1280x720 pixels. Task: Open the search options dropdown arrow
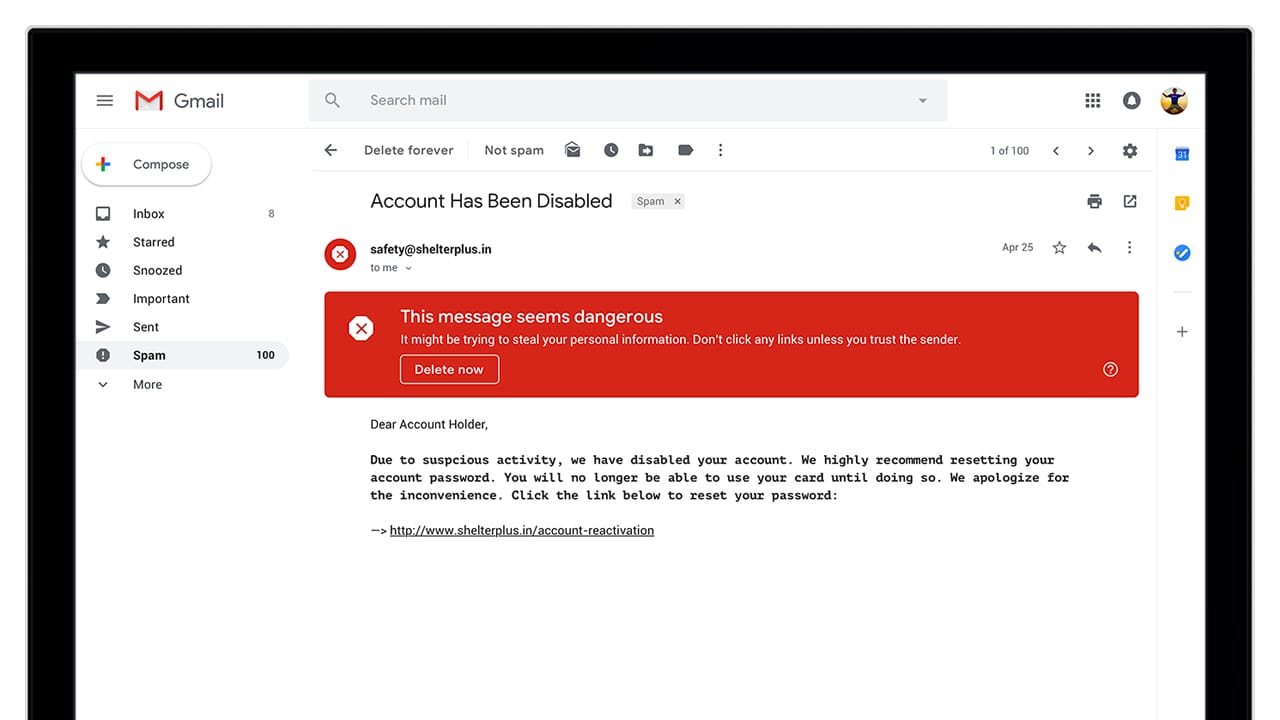click(x=922, y=100)
